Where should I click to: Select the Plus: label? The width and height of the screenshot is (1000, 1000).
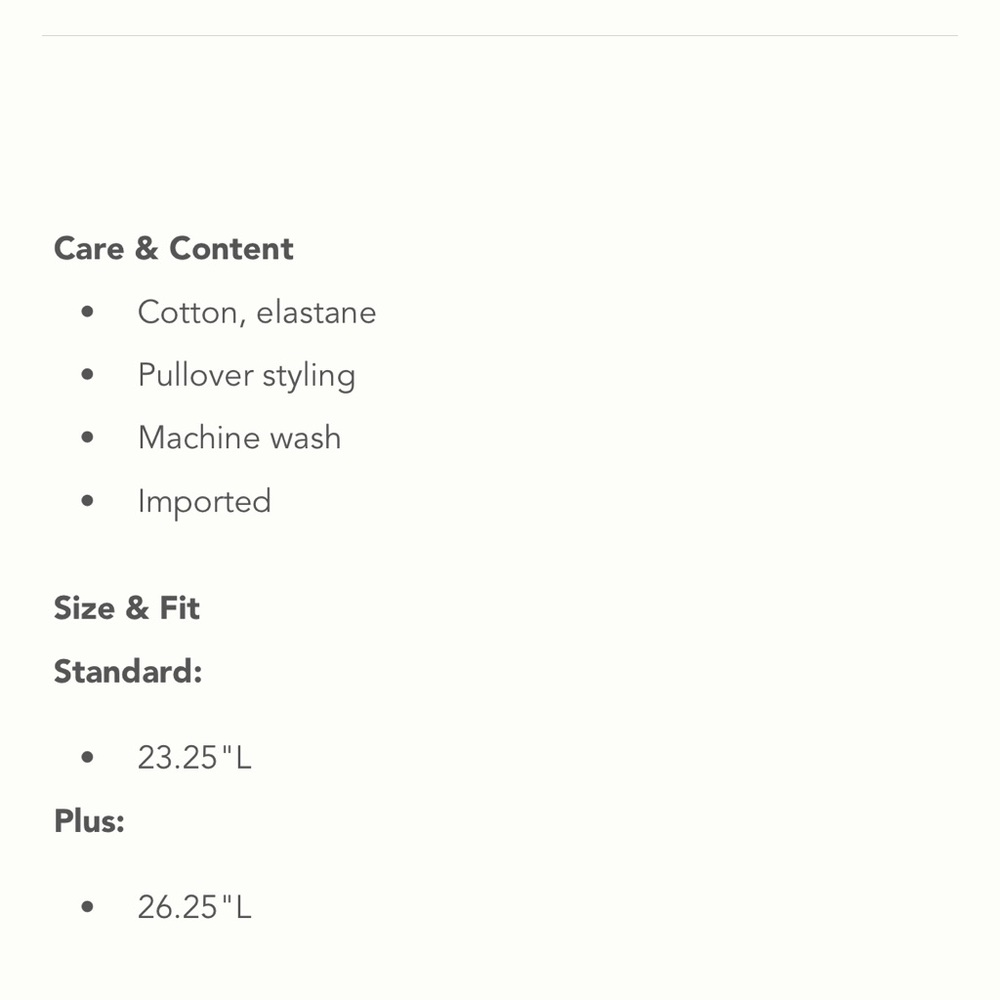coord(89,821)
